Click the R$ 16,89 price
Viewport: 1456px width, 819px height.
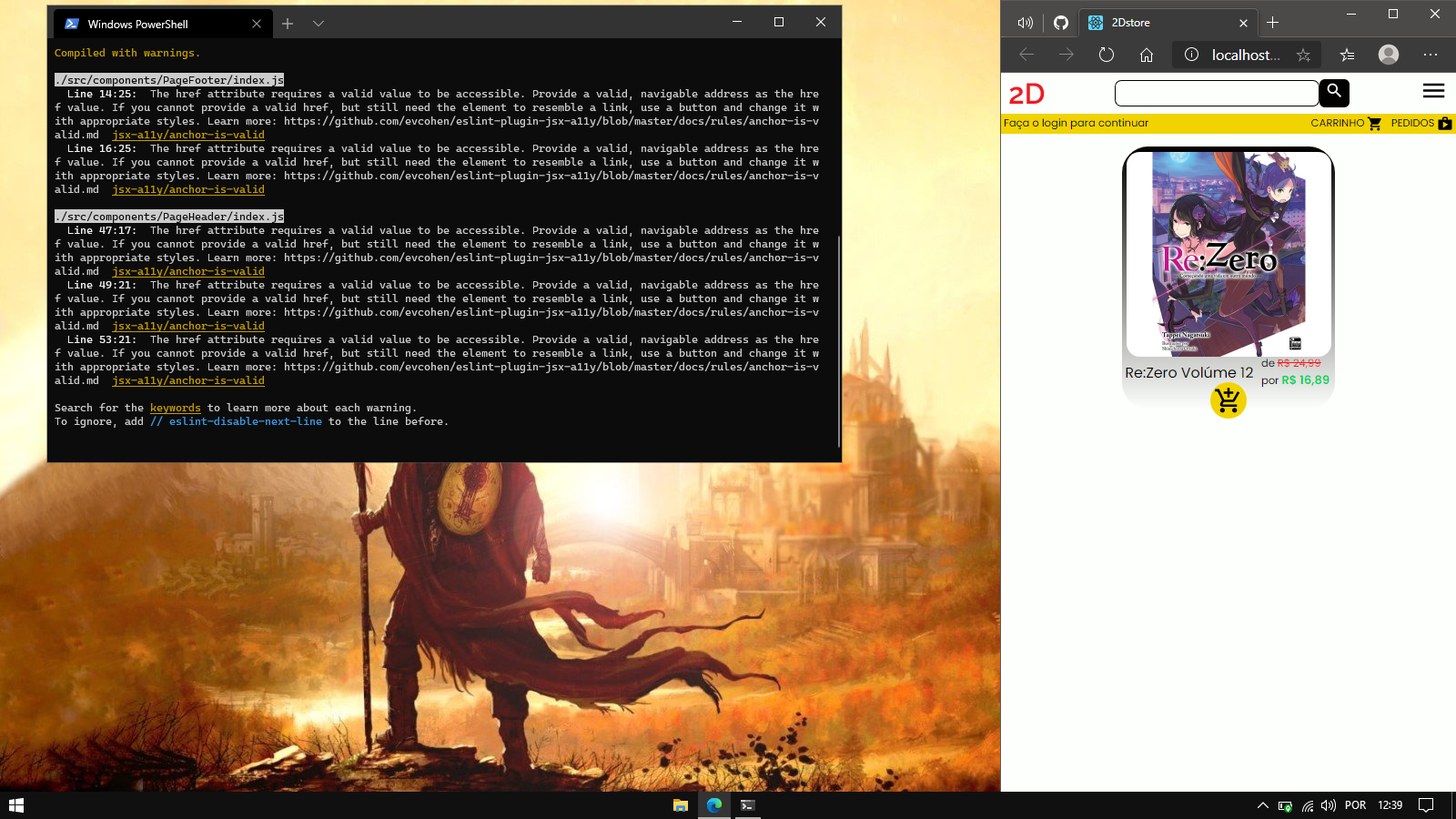pyautogui.click(x=1305, y=380)
